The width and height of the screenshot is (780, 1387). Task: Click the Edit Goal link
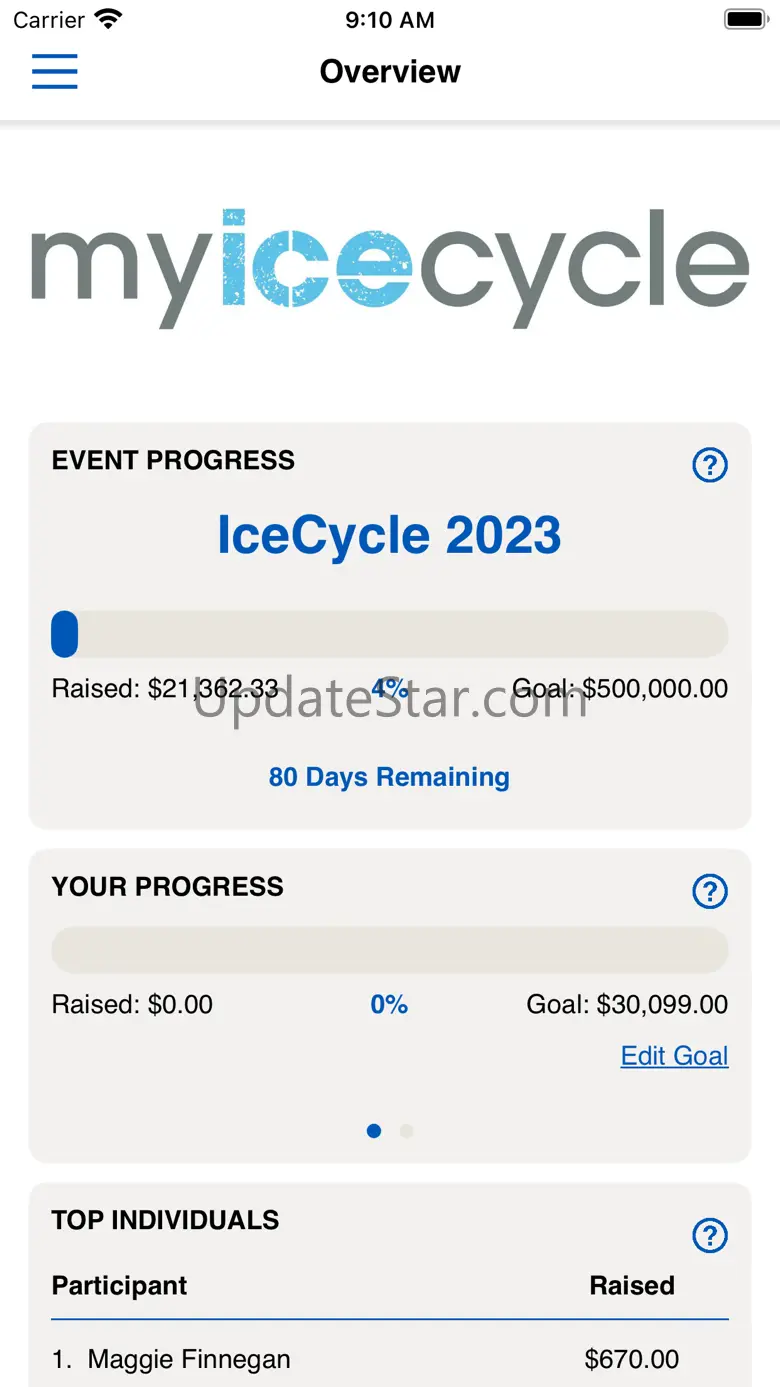tap(674, 1056)
